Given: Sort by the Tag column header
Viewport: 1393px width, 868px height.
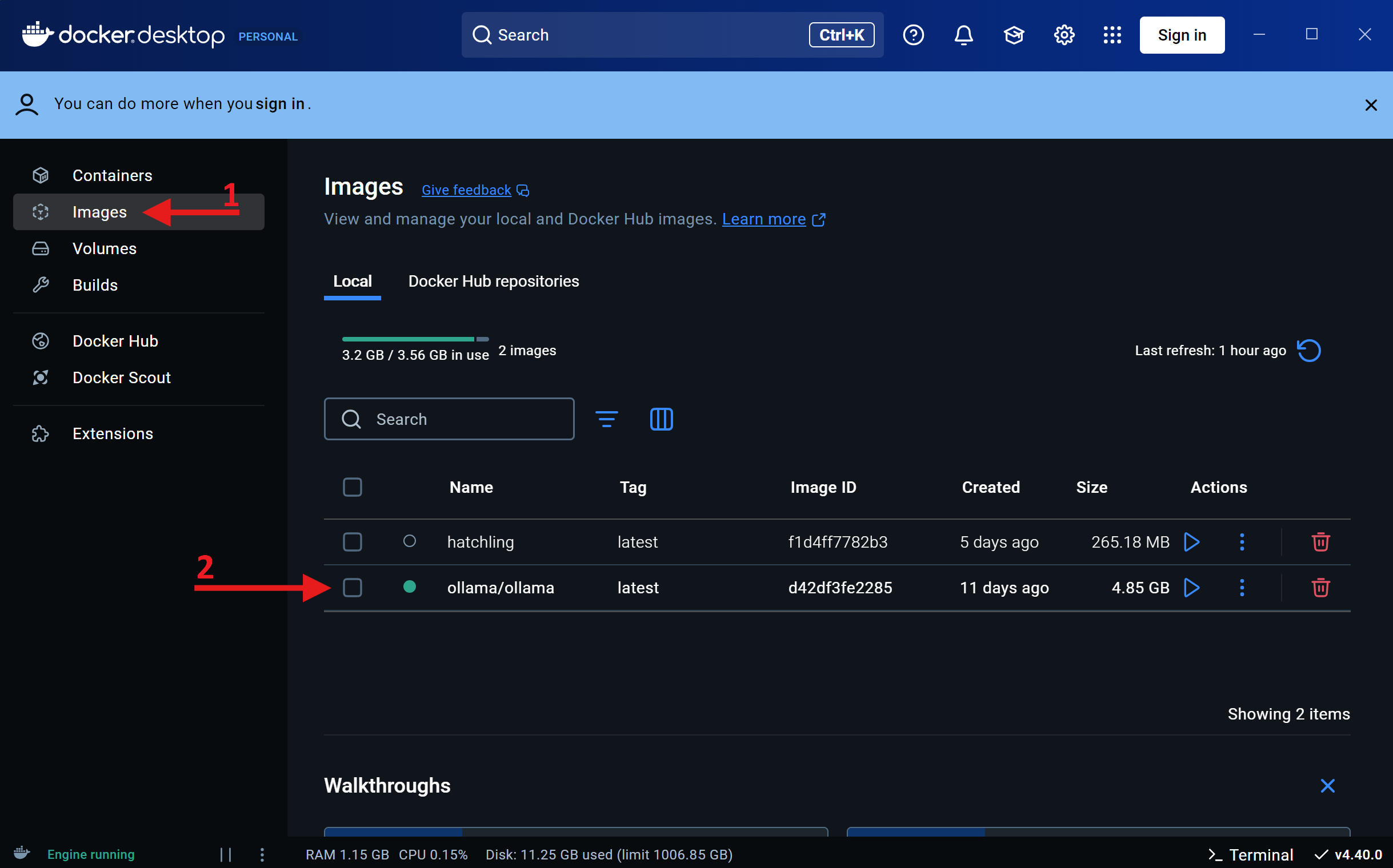Looking at the screenshot, I should [633, 487].
